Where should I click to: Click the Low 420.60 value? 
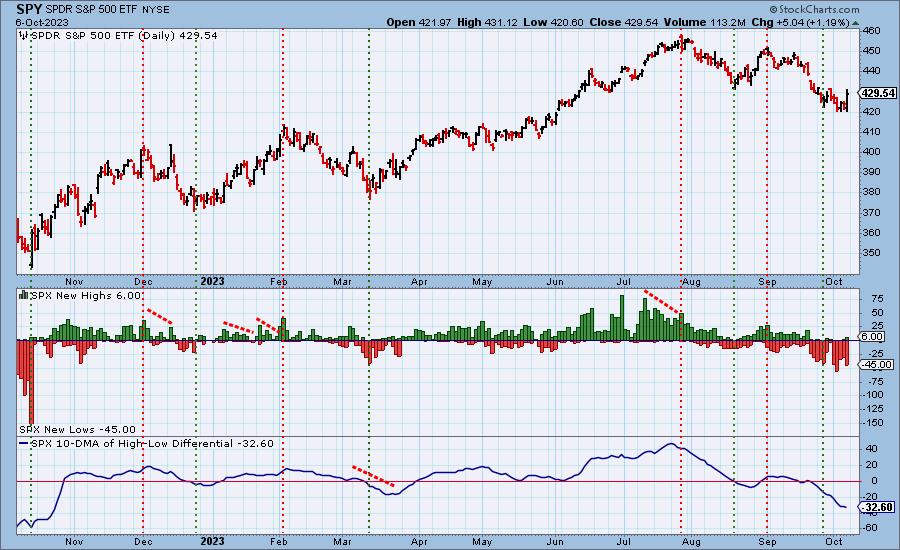pyautogui.click(x=553, y=22)
